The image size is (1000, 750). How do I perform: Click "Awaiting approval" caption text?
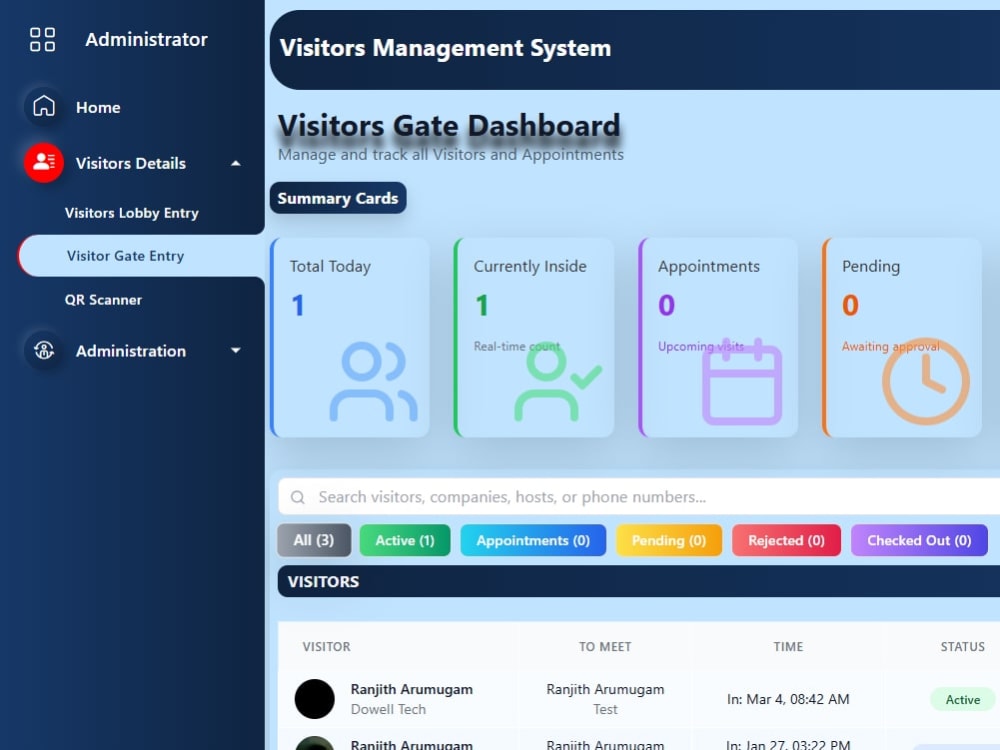point(890,346)
